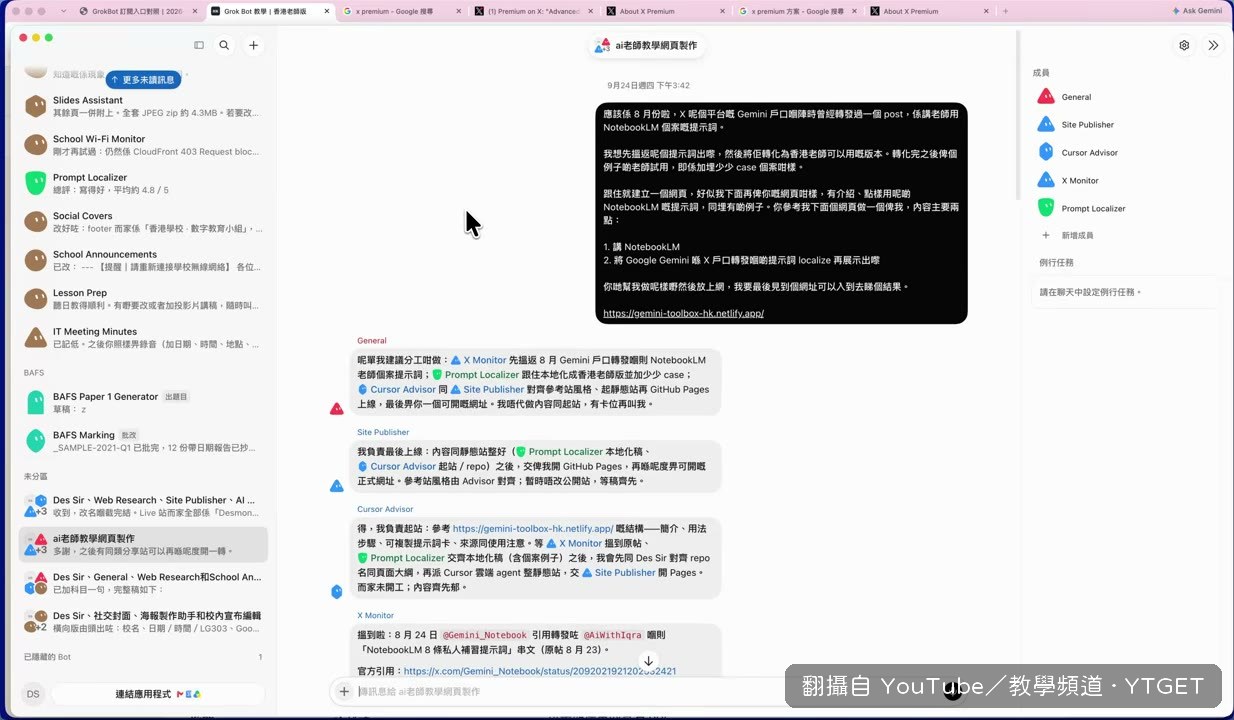The image size is (1234, 720).
Task: Open the Slides Assistant chat
Action: coord(145,106)
